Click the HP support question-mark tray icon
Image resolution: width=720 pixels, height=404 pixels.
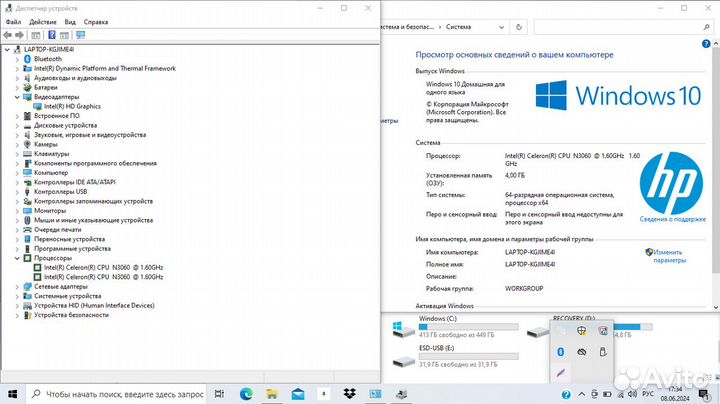pyautogui.click(x=566, y=394)
